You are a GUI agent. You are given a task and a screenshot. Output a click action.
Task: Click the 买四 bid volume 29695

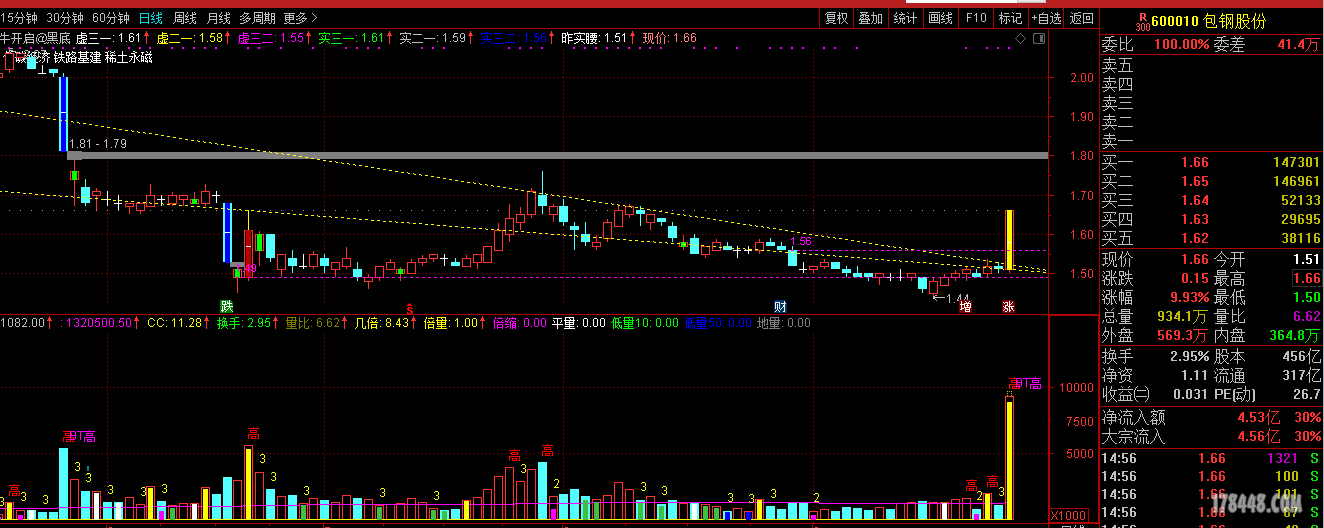[1300, 219]
